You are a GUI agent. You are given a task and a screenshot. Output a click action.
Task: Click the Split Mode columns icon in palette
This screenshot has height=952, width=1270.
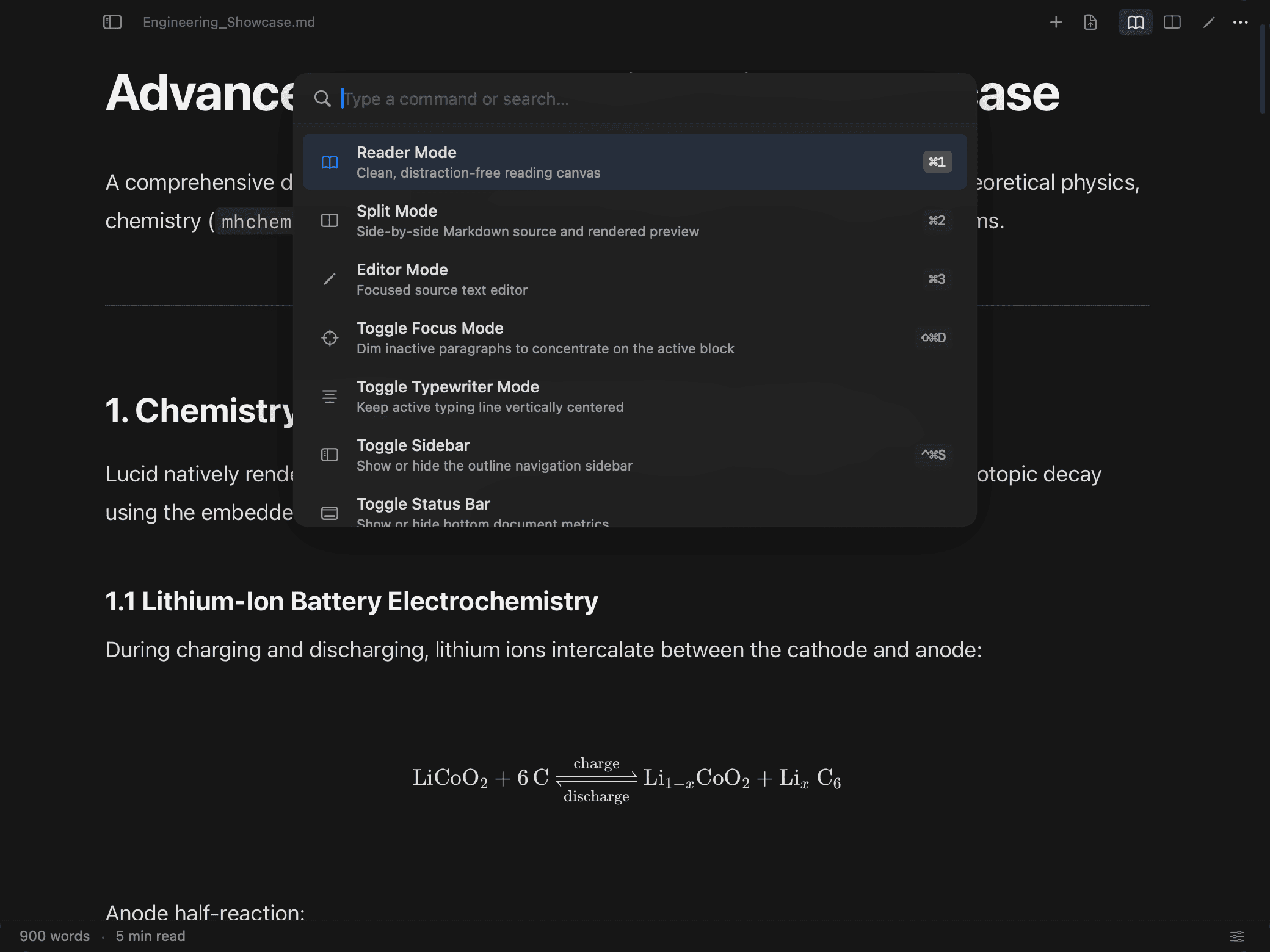point(330,220)
